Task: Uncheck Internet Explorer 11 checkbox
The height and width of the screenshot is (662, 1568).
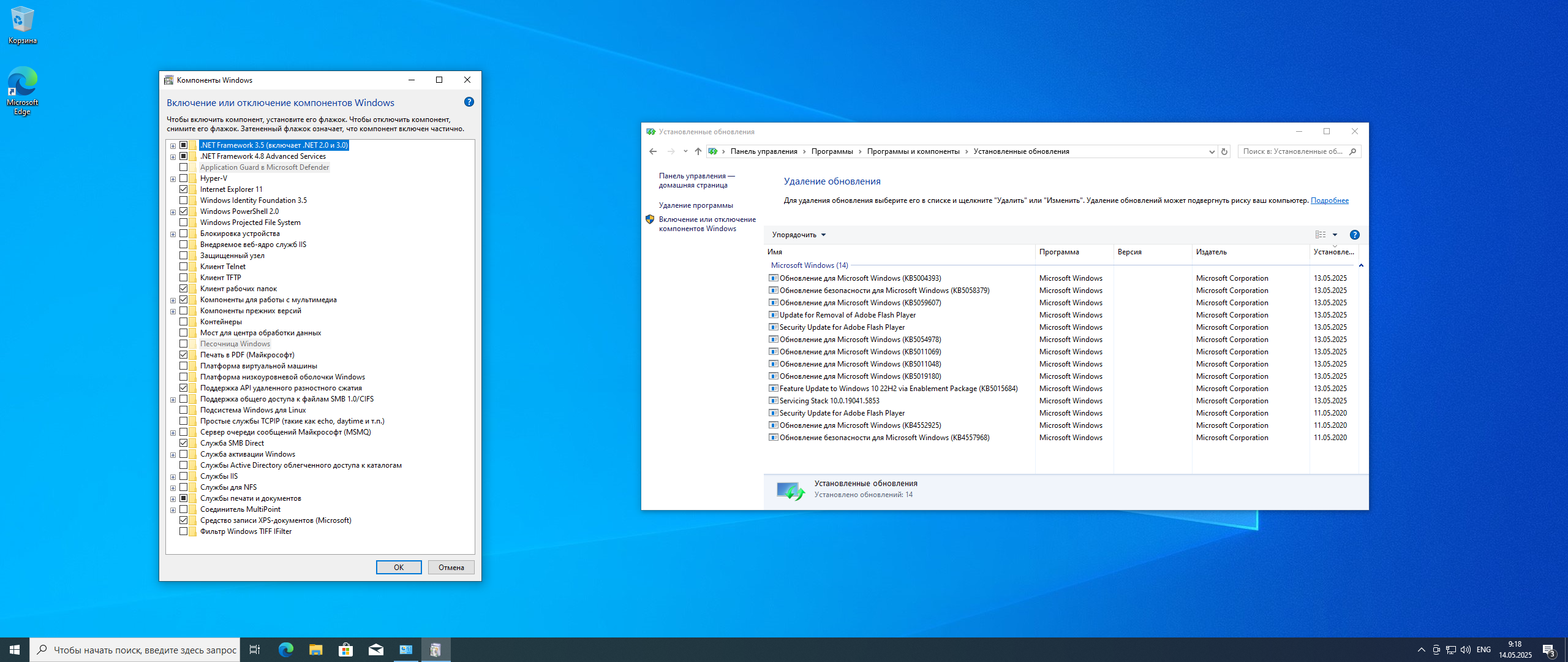Action: coord(183,189)
